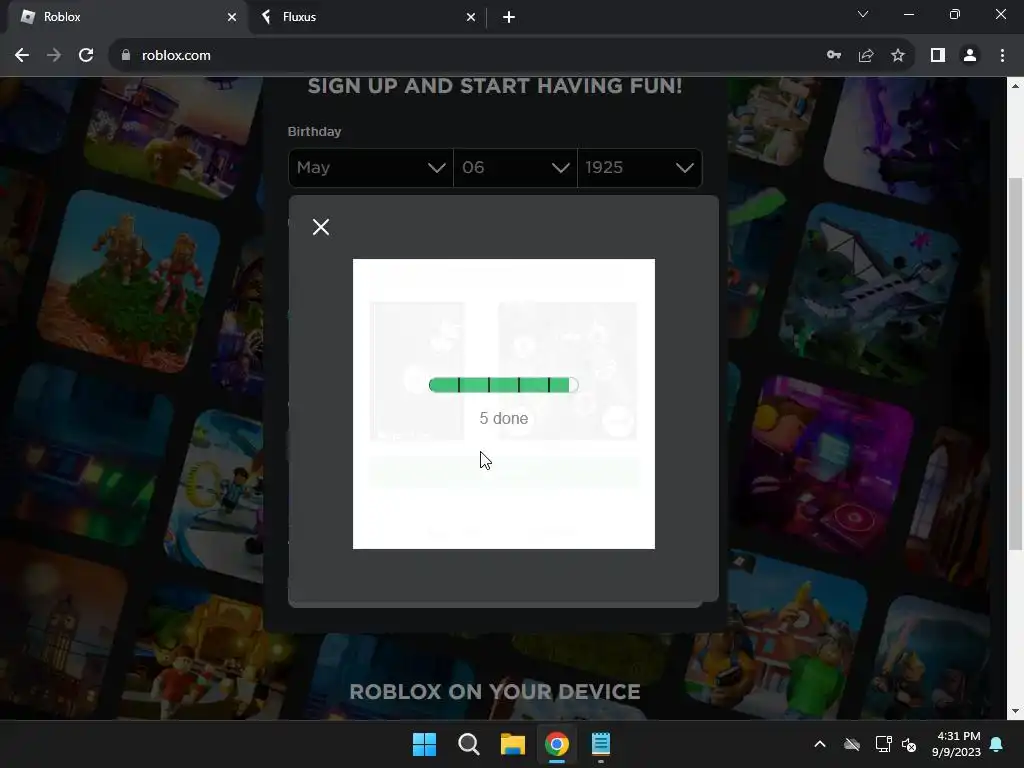Viewport: 1024px width, 768px height.
Task: Restore down the Chrome window
Action: 955,14
